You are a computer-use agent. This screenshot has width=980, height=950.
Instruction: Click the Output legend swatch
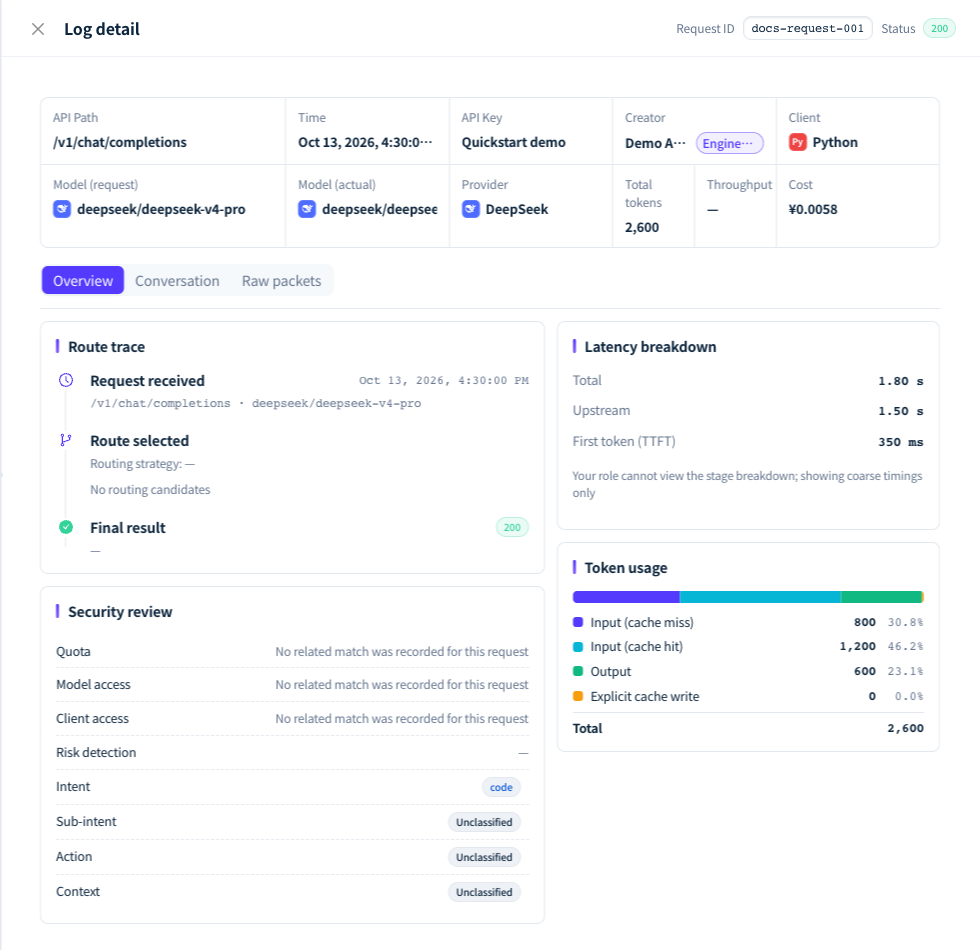point(578,671)
